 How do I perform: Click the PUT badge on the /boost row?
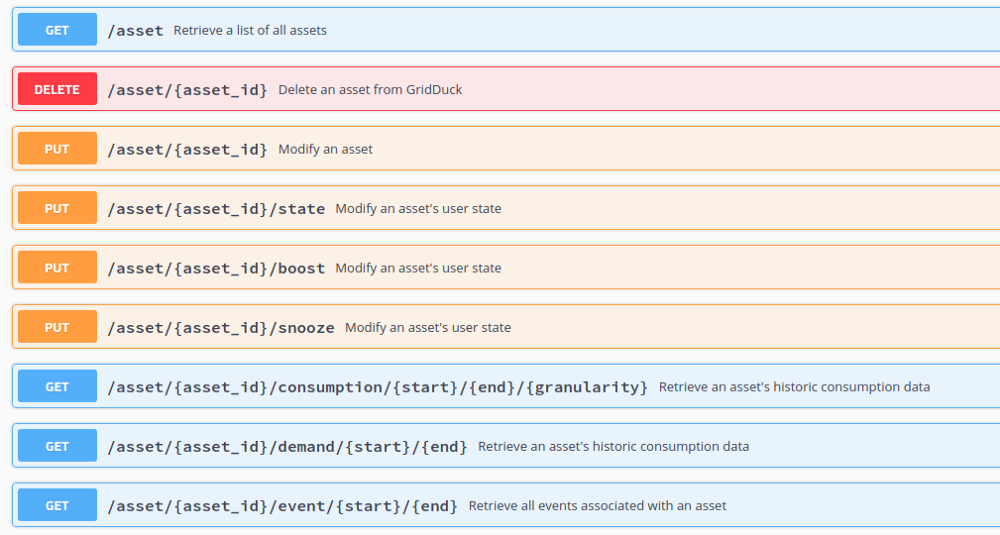click(x=57, y=268)
